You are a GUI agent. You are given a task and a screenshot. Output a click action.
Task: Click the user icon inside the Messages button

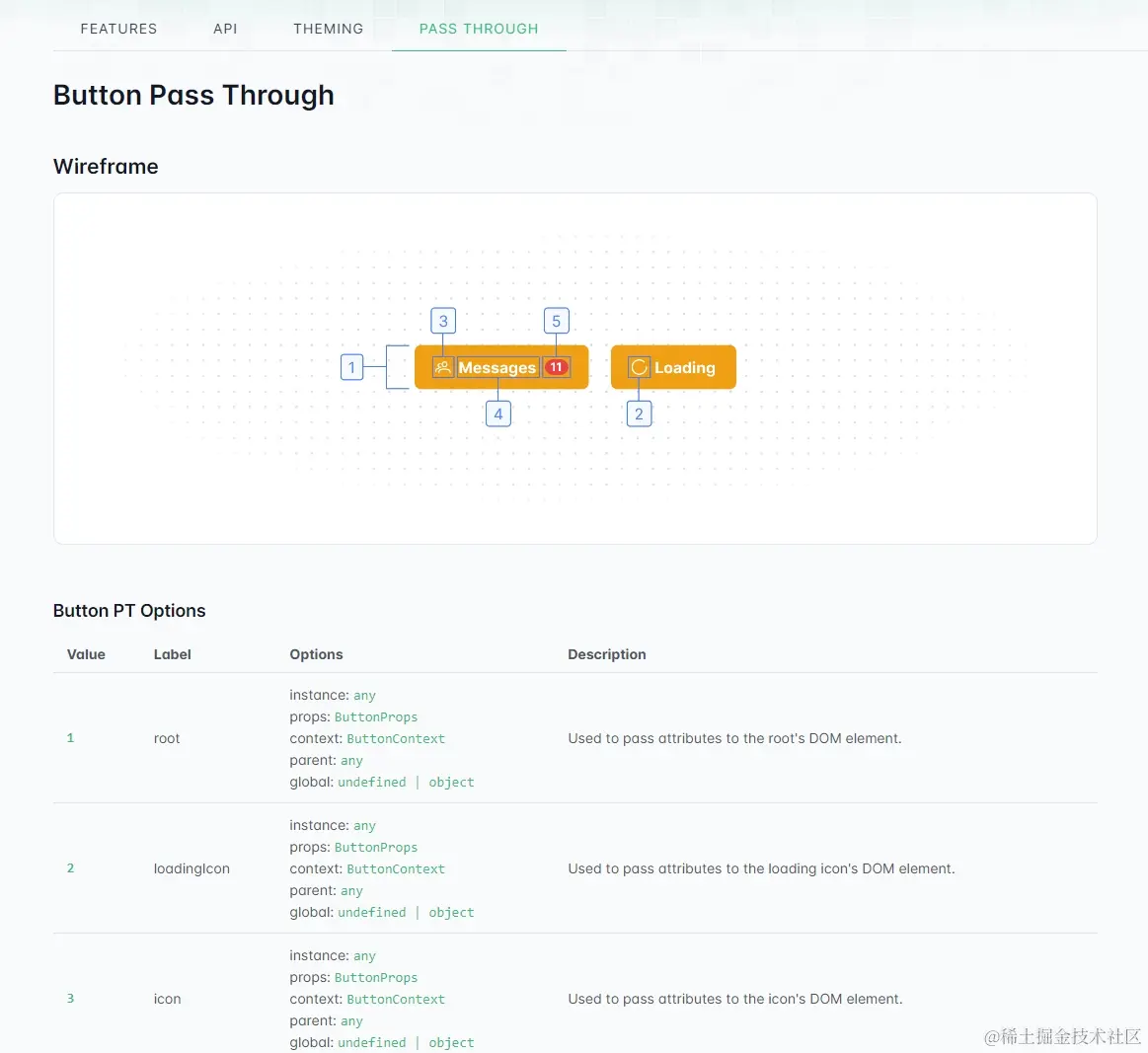[441, 367]
